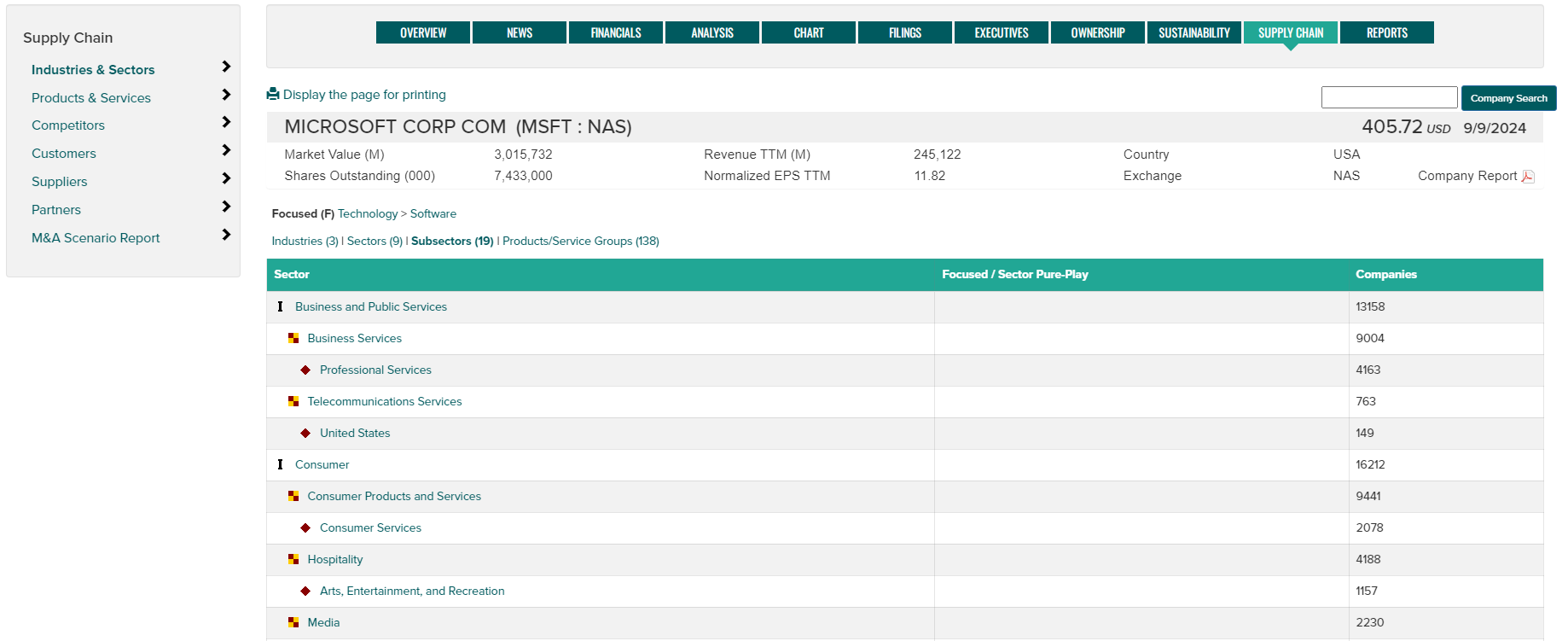Click the Company Search button
Viewport: 1568px width, 641px height.
pos(1508,98)
